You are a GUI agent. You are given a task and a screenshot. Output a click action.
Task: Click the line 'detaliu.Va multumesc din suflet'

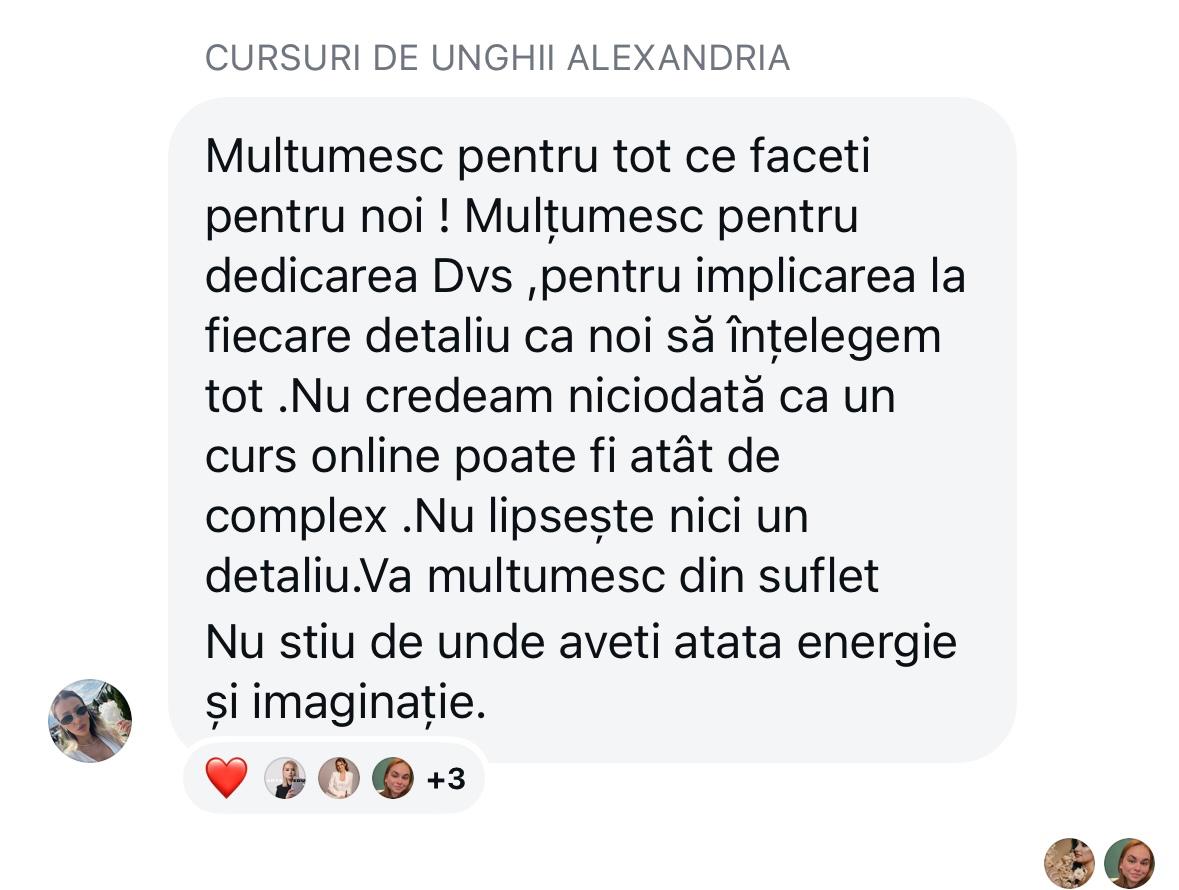click(x=542, y=577)
